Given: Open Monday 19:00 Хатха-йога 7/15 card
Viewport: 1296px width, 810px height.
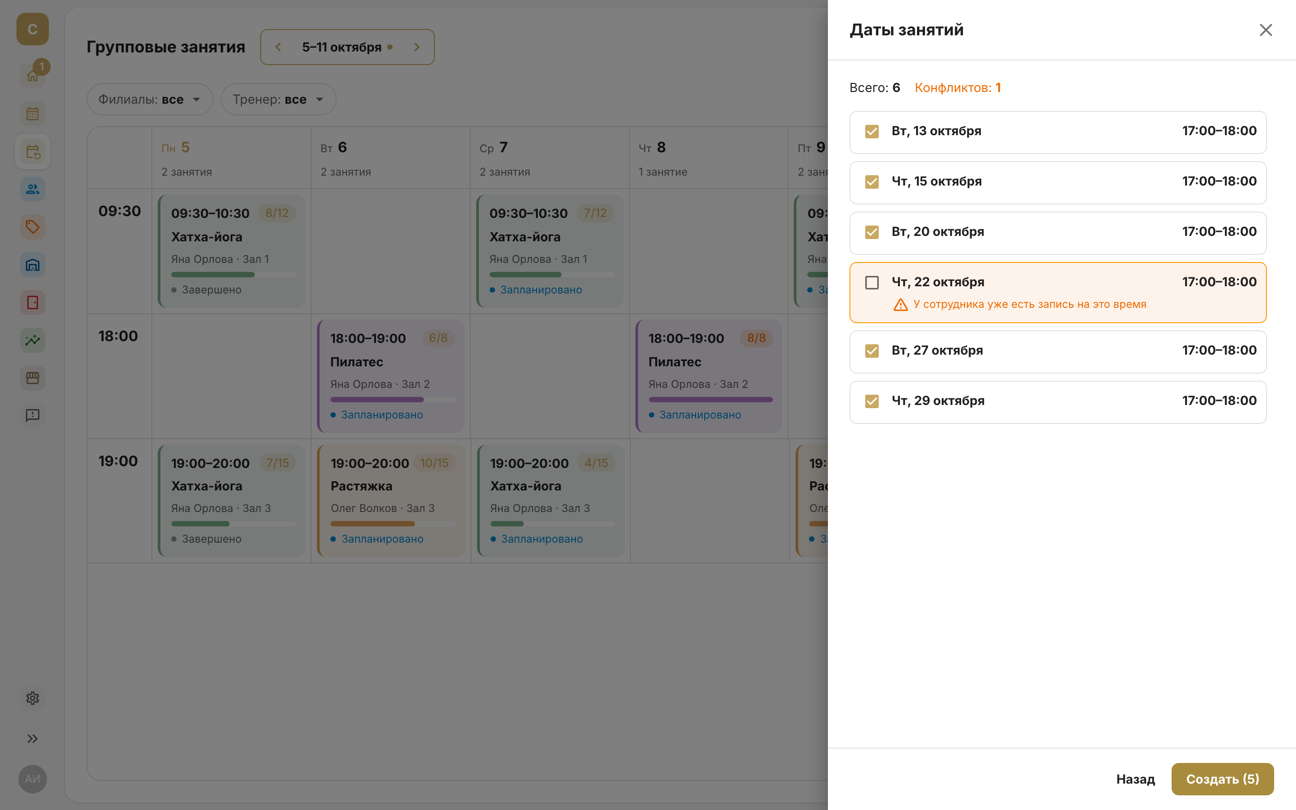Looking at the screenshot, I should coord(232,500).
